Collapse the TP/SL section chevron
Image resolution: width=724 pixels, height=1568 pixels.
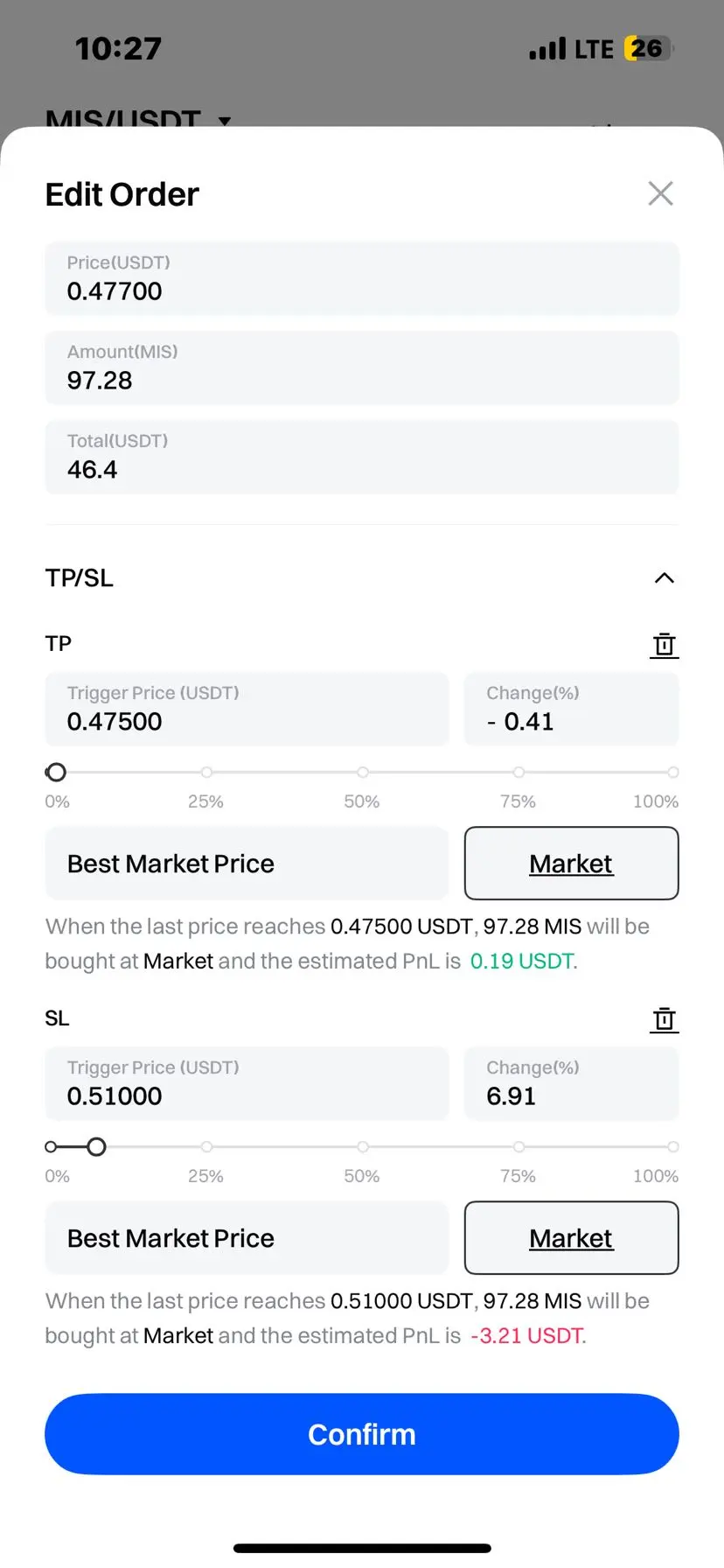pos(664,577)
